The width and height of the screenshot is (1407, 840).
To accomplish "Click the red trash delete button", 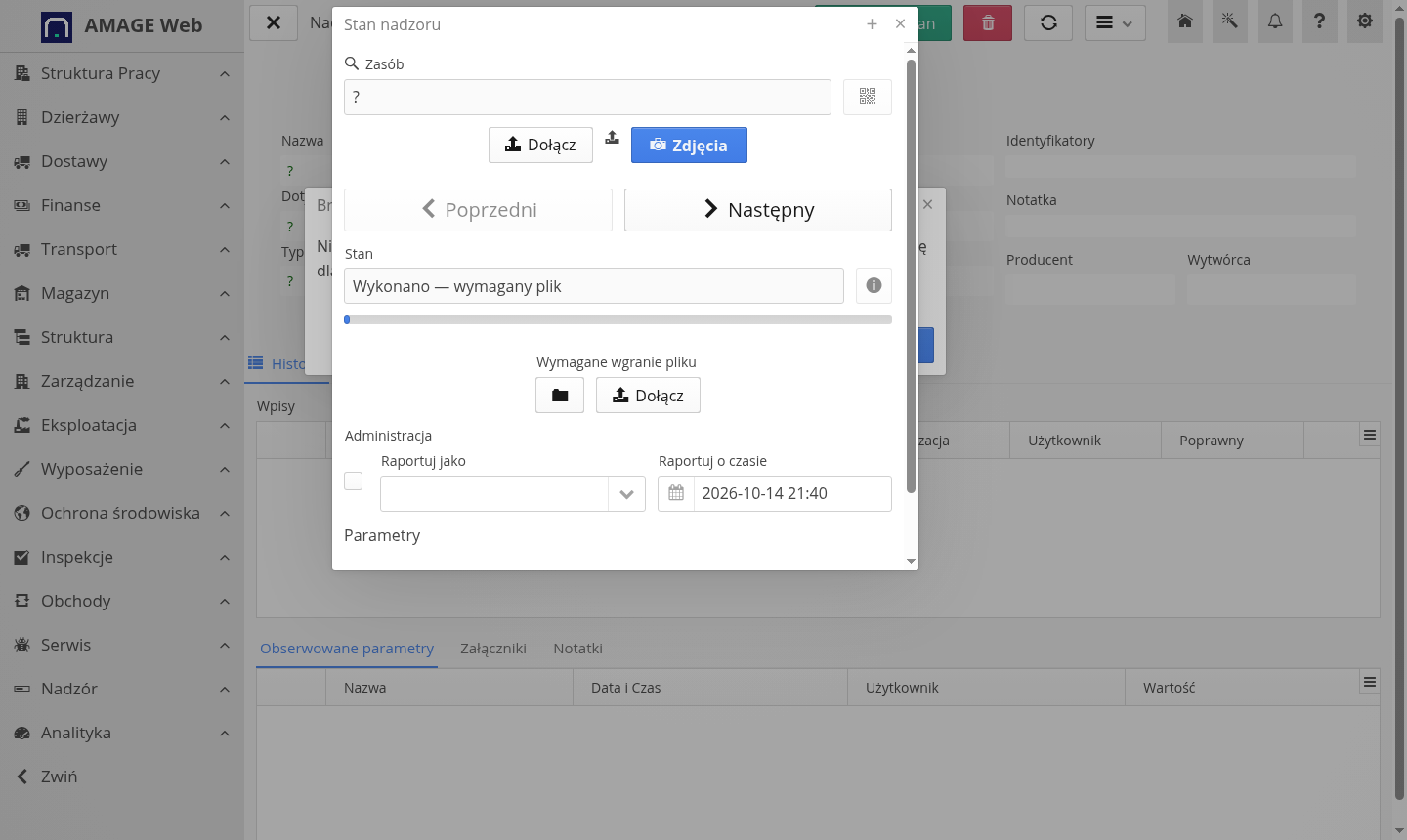I will 988,22.
